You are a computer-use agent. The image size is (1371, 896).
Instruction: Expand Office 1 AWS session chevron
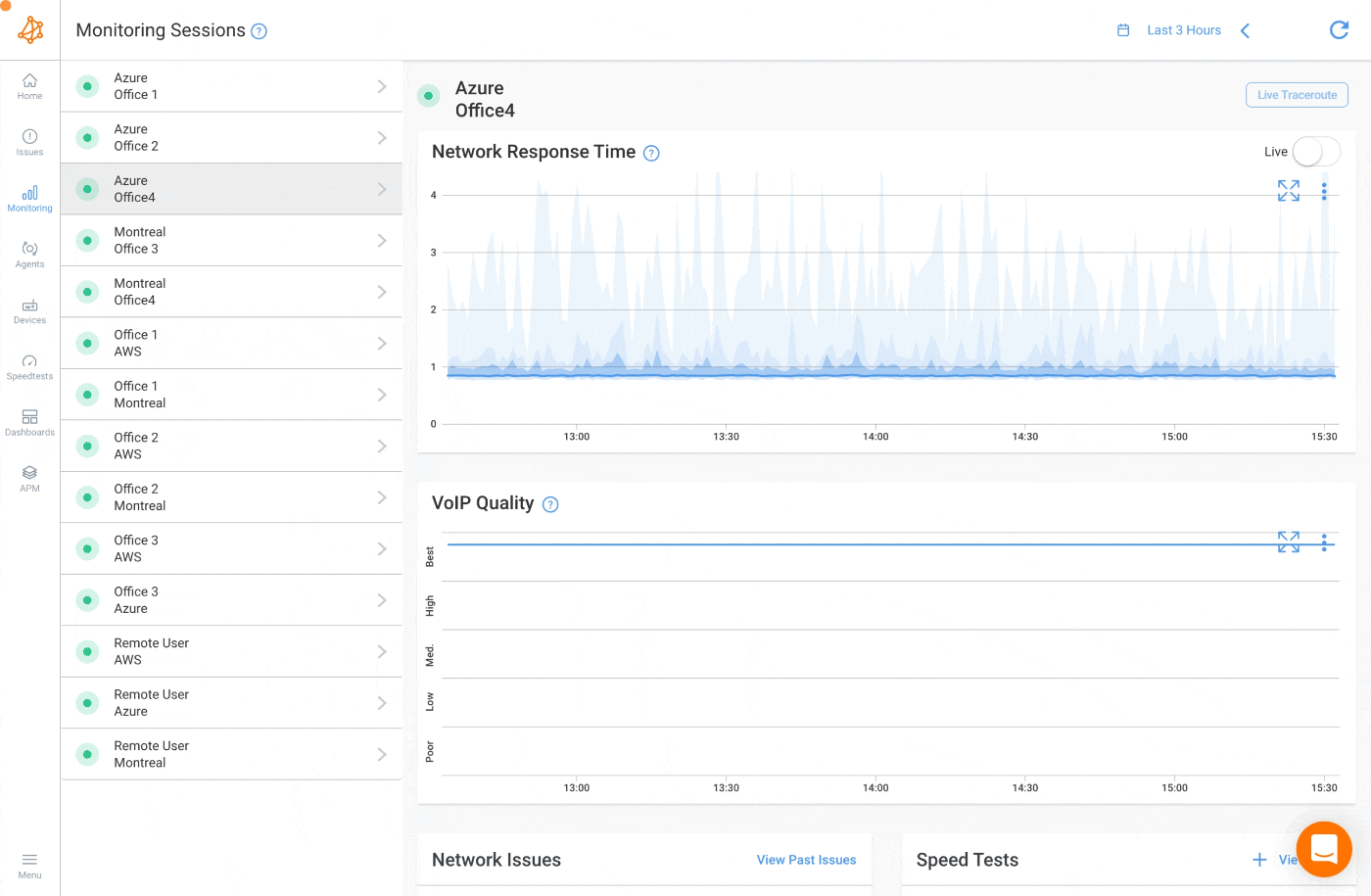click(x=382, y=344)
